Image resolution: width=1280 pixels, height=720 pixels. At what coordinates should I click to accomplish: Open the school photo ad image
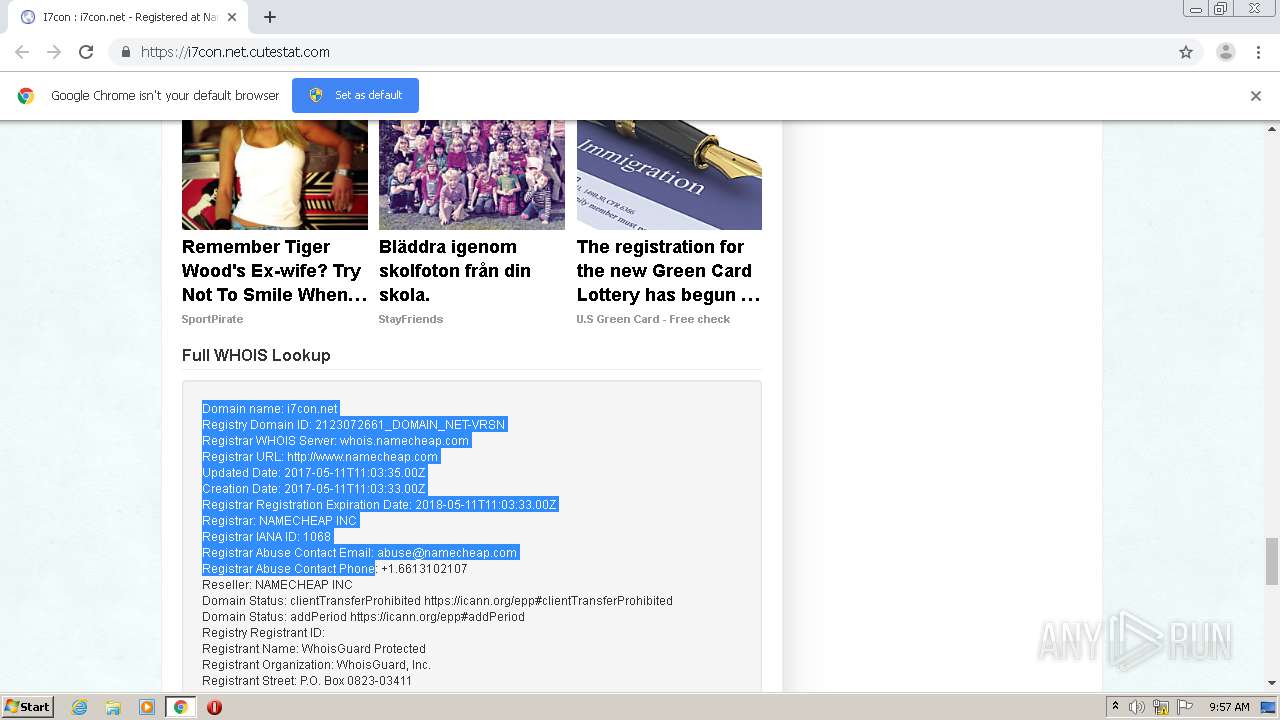[x=471, y=175]
